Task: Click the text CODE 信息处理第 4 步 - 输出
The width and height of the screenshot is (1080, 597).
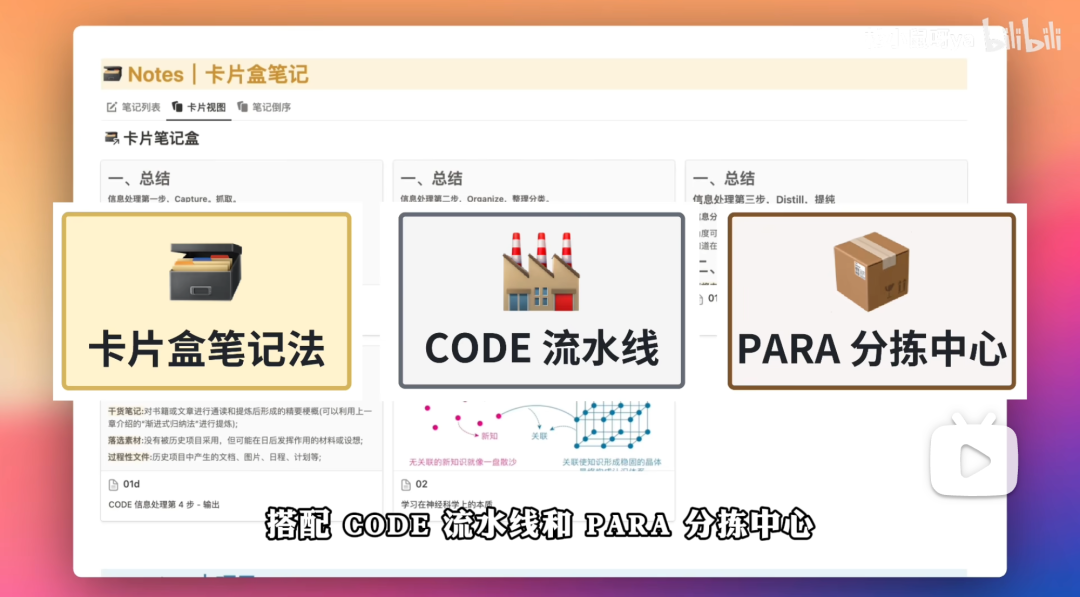Action: click(164, 505)
